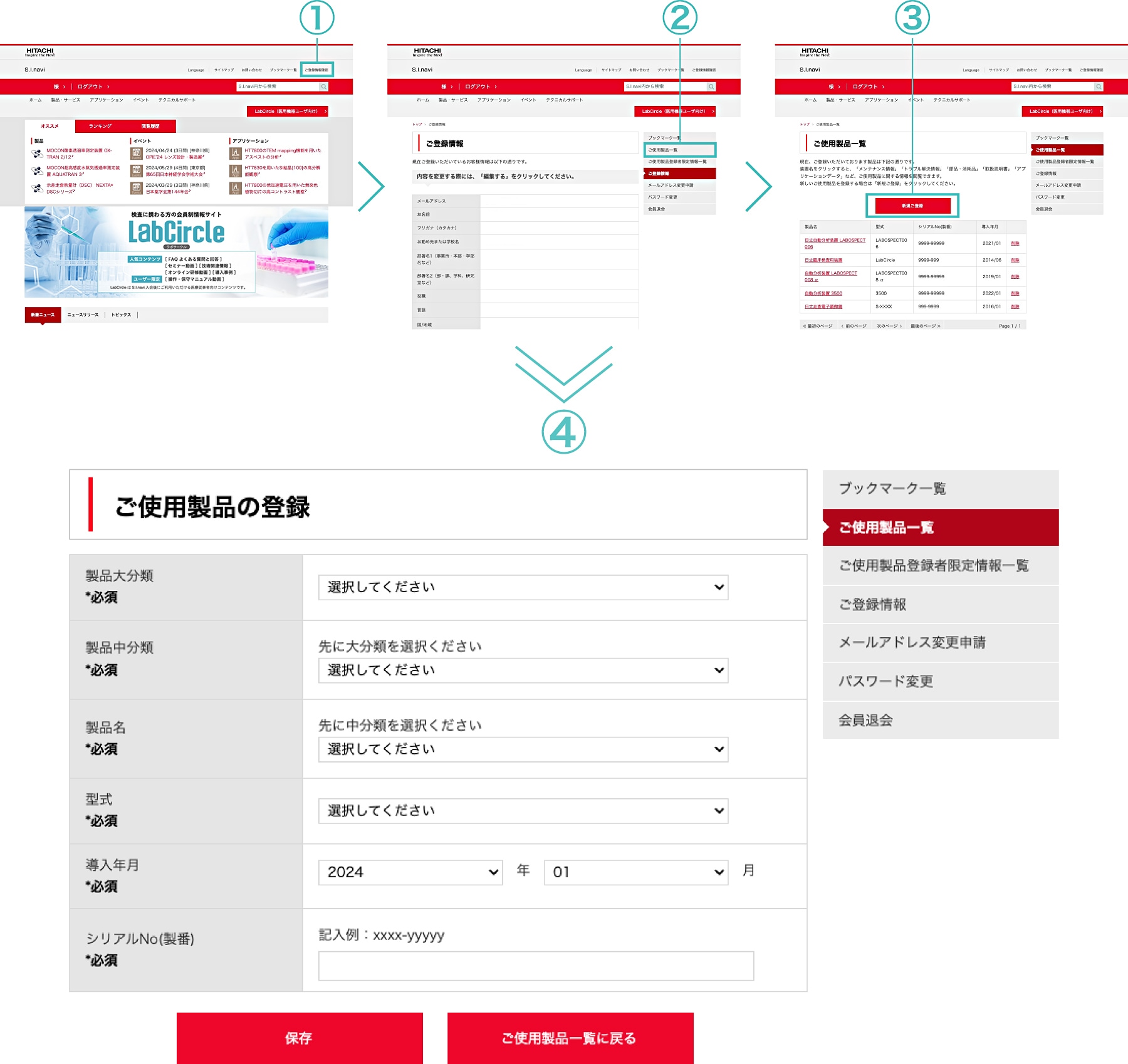The width and height of the screenshot is (1128, 1064).
Task: Click the ご使用製品一覧に戻る button
Action: (x=570, y=1038)
